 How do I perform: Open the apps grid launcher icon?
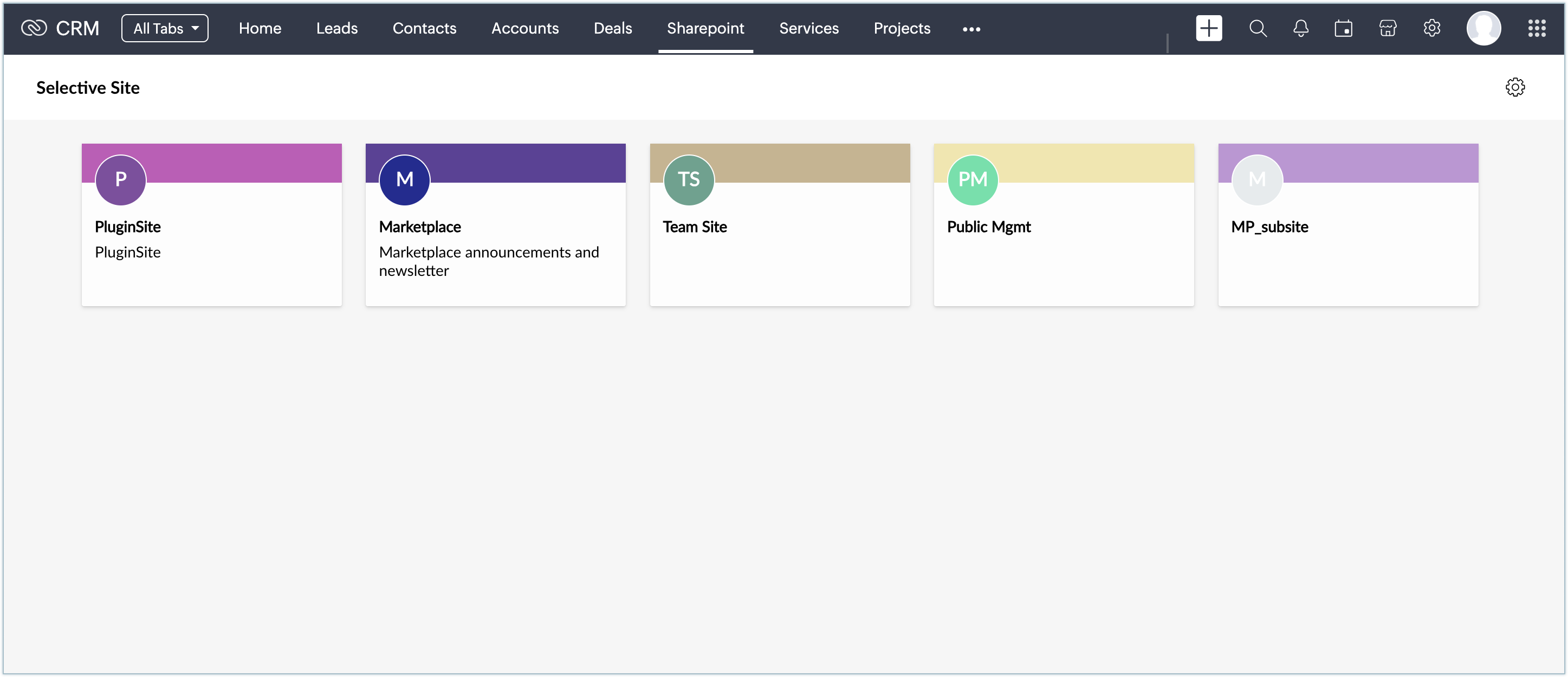1537,28
